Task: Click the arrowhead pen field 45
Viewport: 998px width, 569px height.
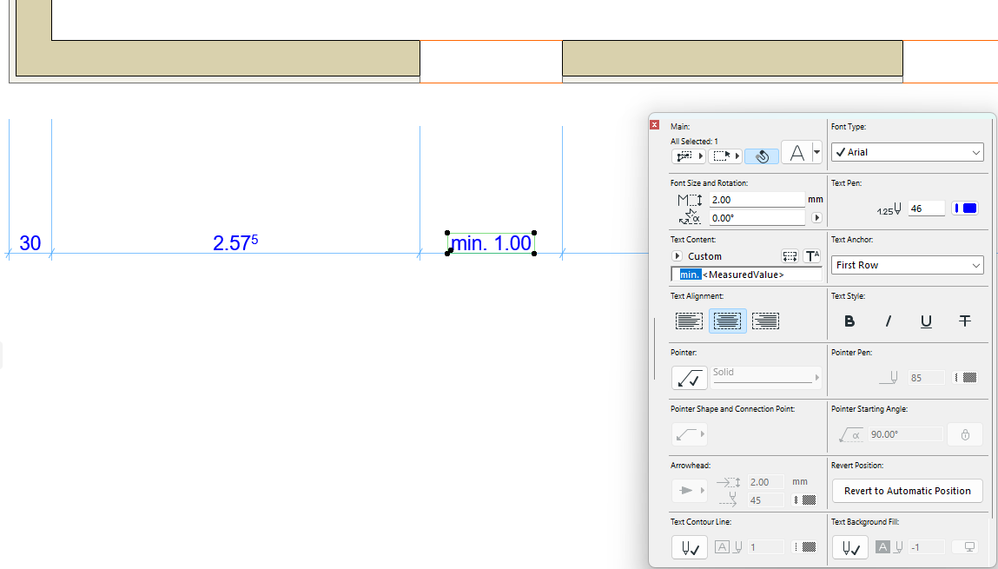Action: 766,500
